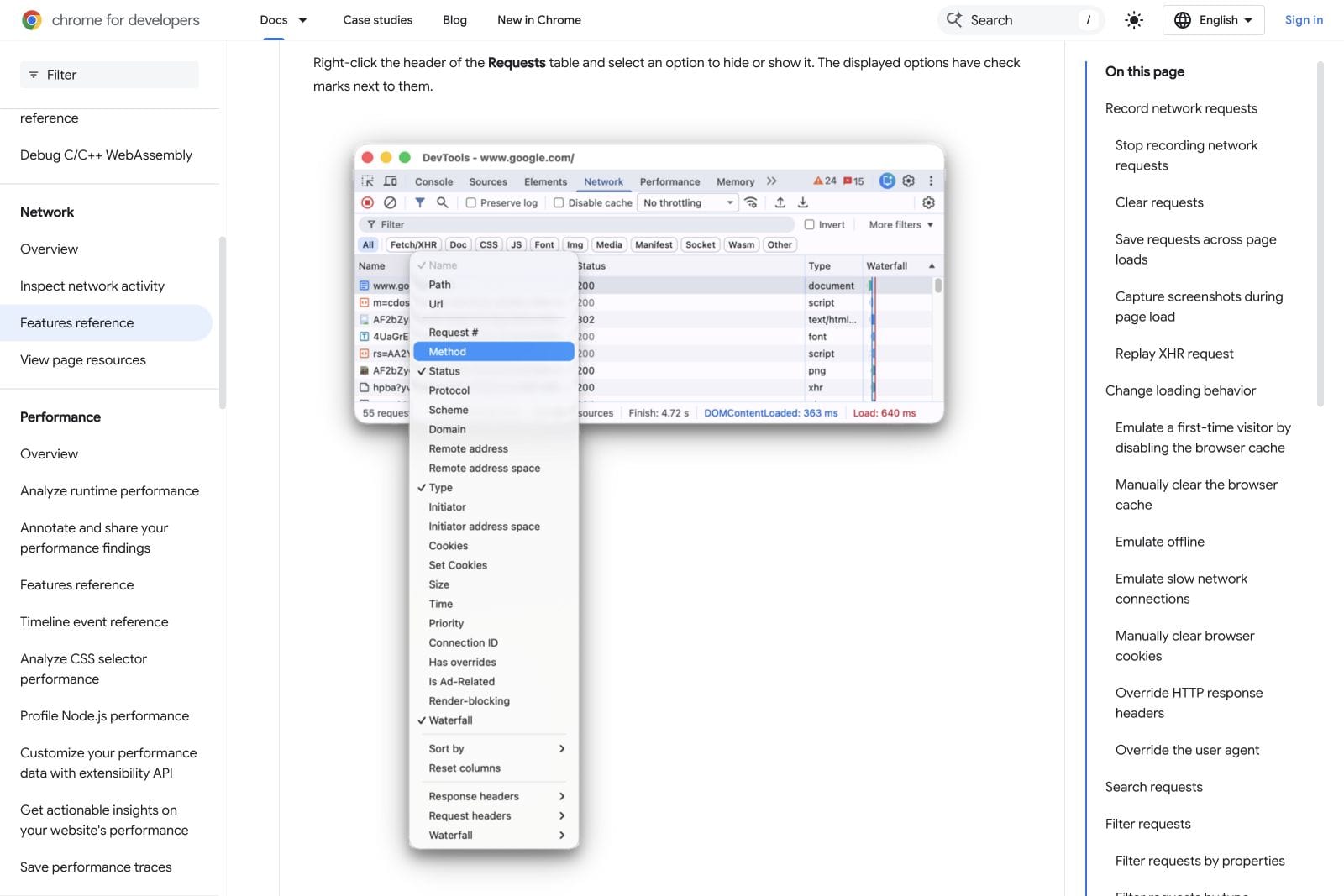Select the Fetch/XHR type filter
The width and height of the screenshot is (1344, 896).
(x=413, y=244)
